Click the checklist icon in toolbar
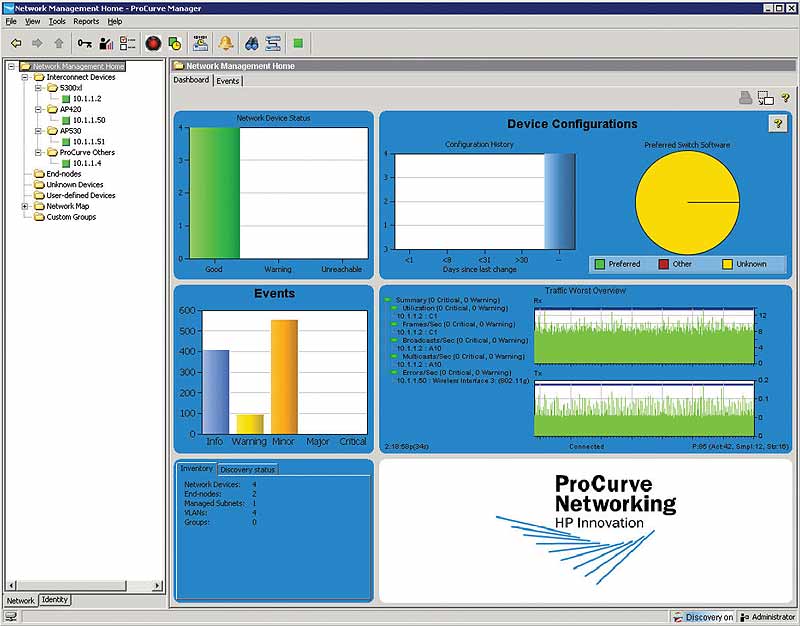The width and height of the screenshot is (800, 626). [x=128, y=43]
